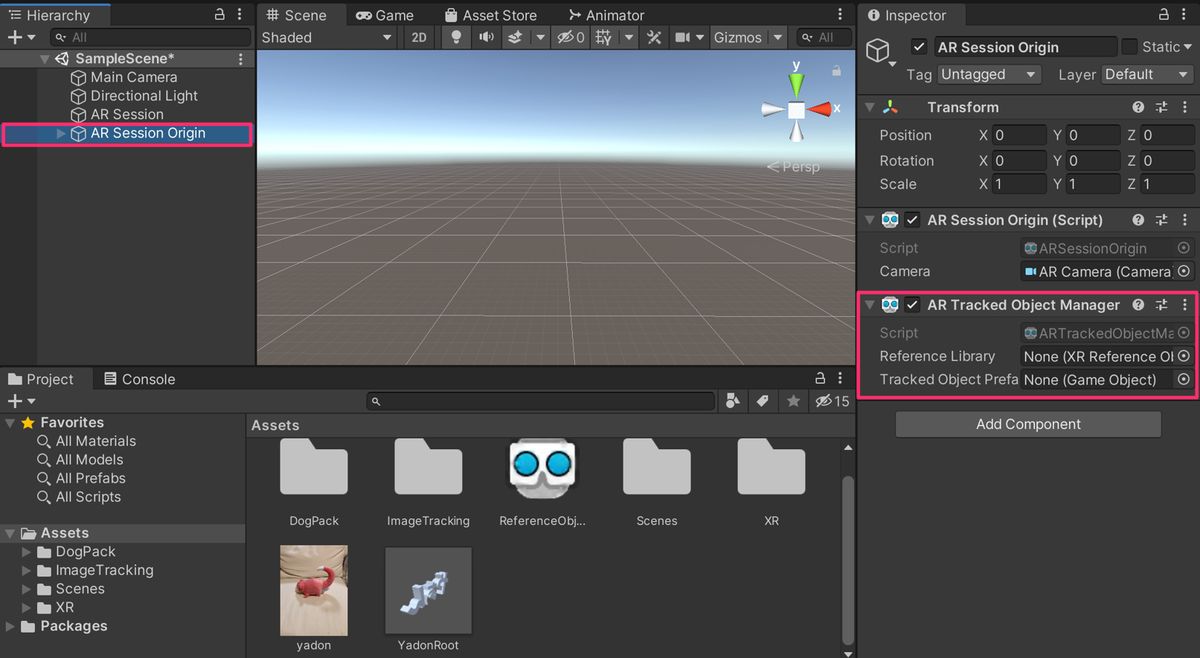
Task: Switch to the Console tab
Action: pos(139,379)
